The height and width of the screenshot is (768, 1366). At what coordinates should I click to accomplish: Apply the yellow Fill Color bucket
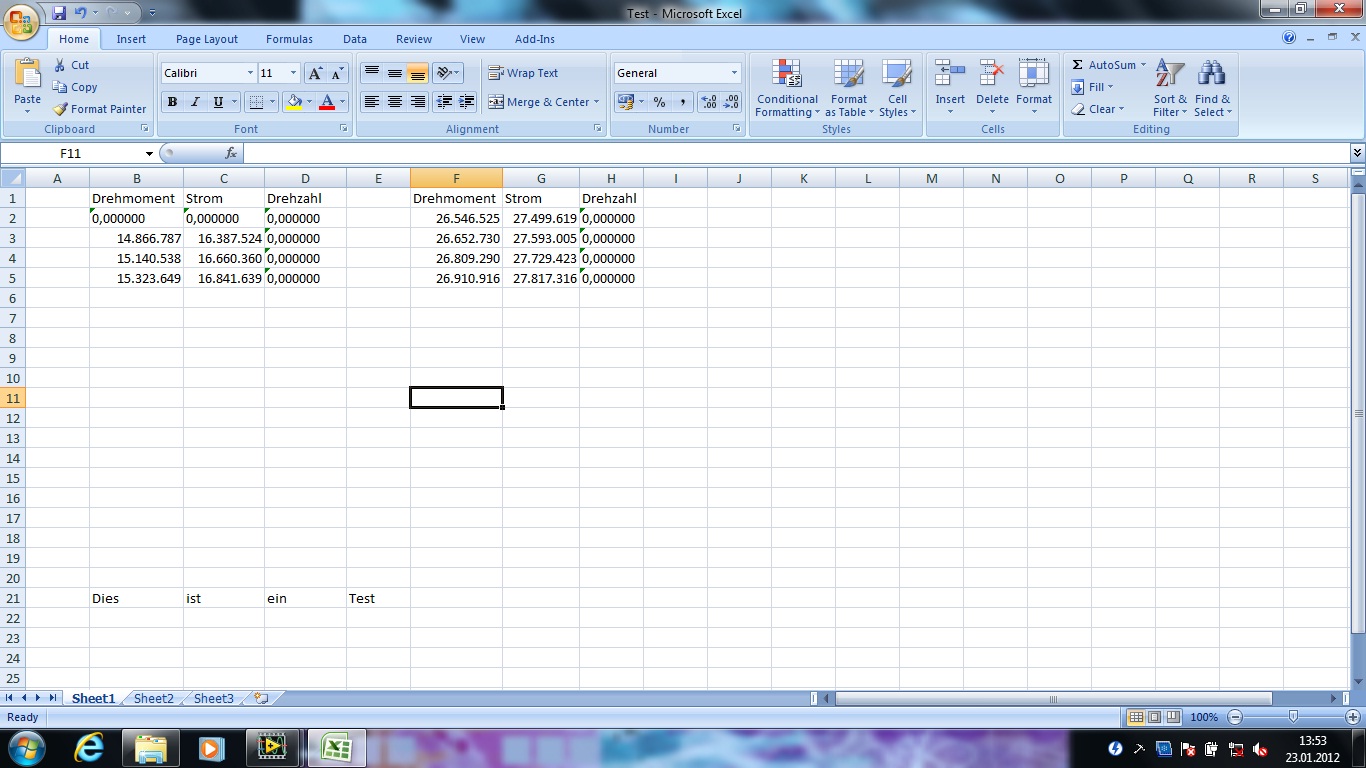pyautogui.click(x=294, y=102)
